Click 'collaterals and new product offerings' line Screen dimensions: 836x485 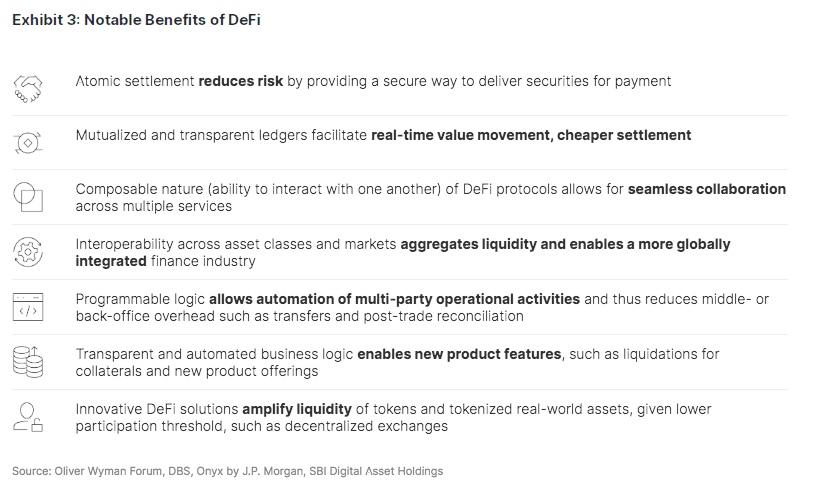[197, 371]
